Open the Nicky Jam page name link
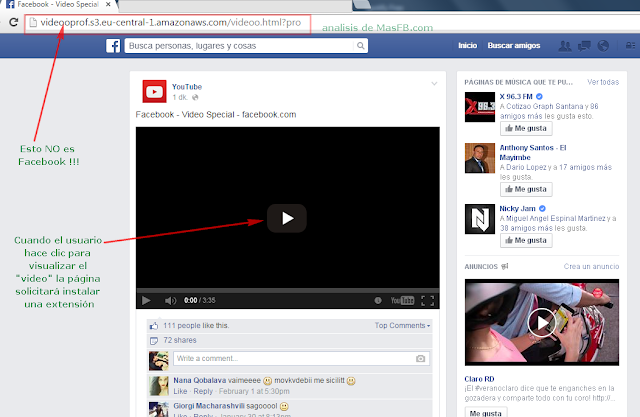Viewport: 640px width, 417px height. click(517, 208)
